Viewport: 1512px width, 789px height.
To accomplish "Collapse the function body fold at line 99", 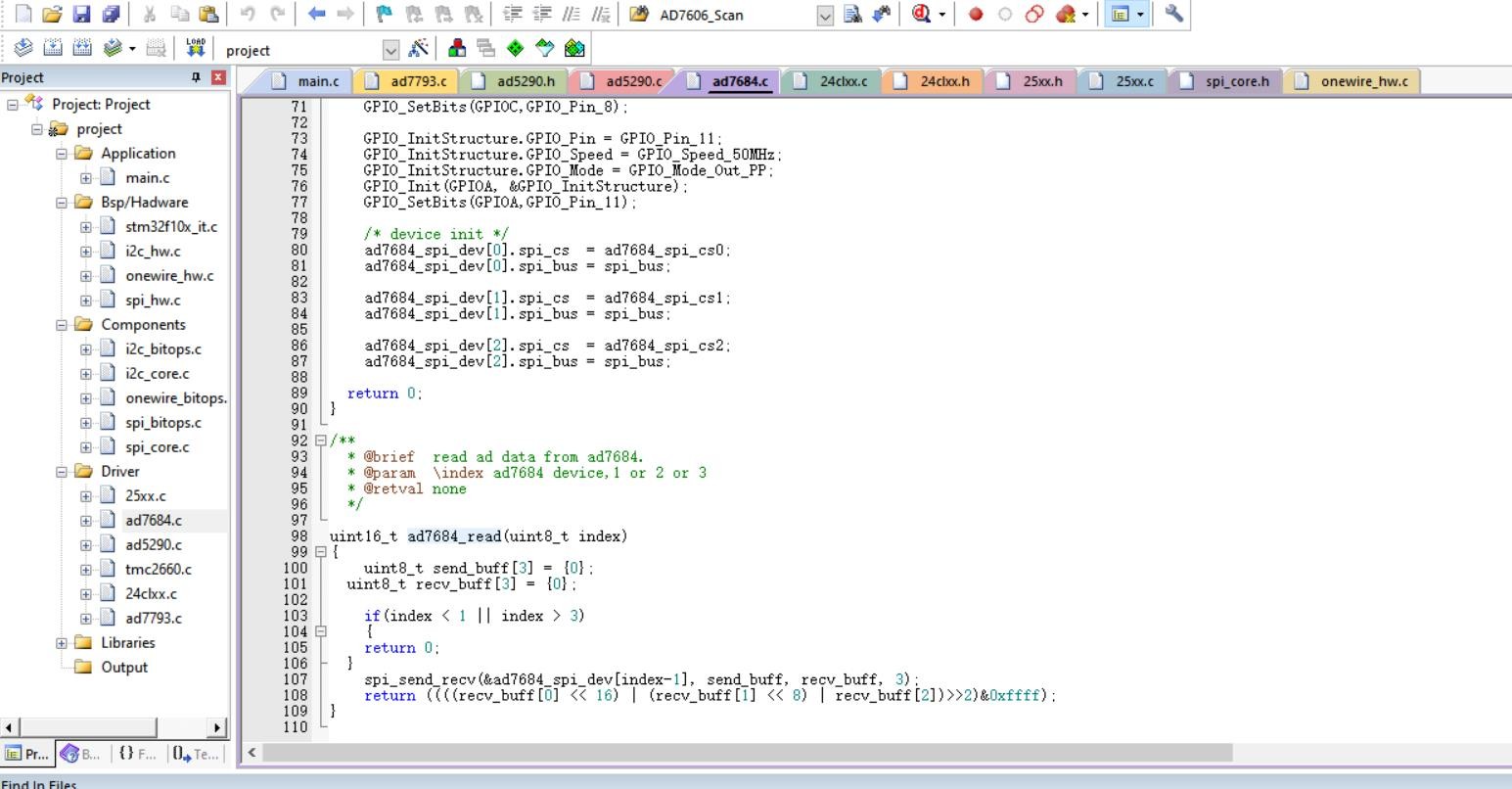I will pyautogui.click(x=321, y=552).
